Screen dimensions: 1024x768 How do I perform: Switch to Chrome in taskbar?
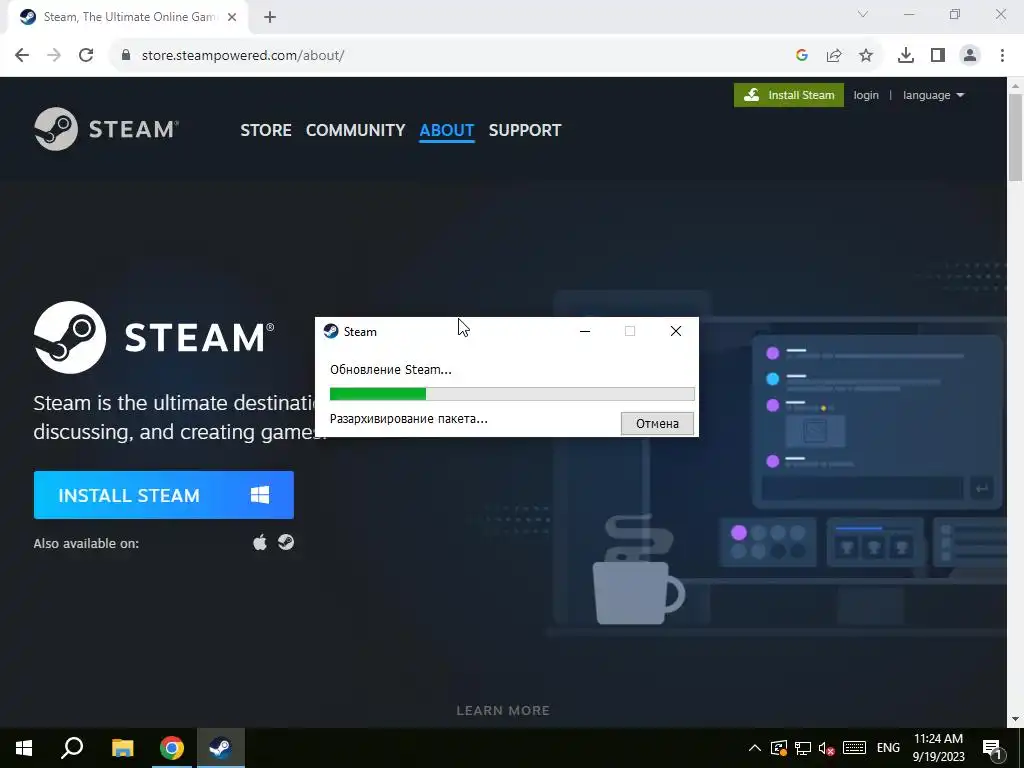172,748
